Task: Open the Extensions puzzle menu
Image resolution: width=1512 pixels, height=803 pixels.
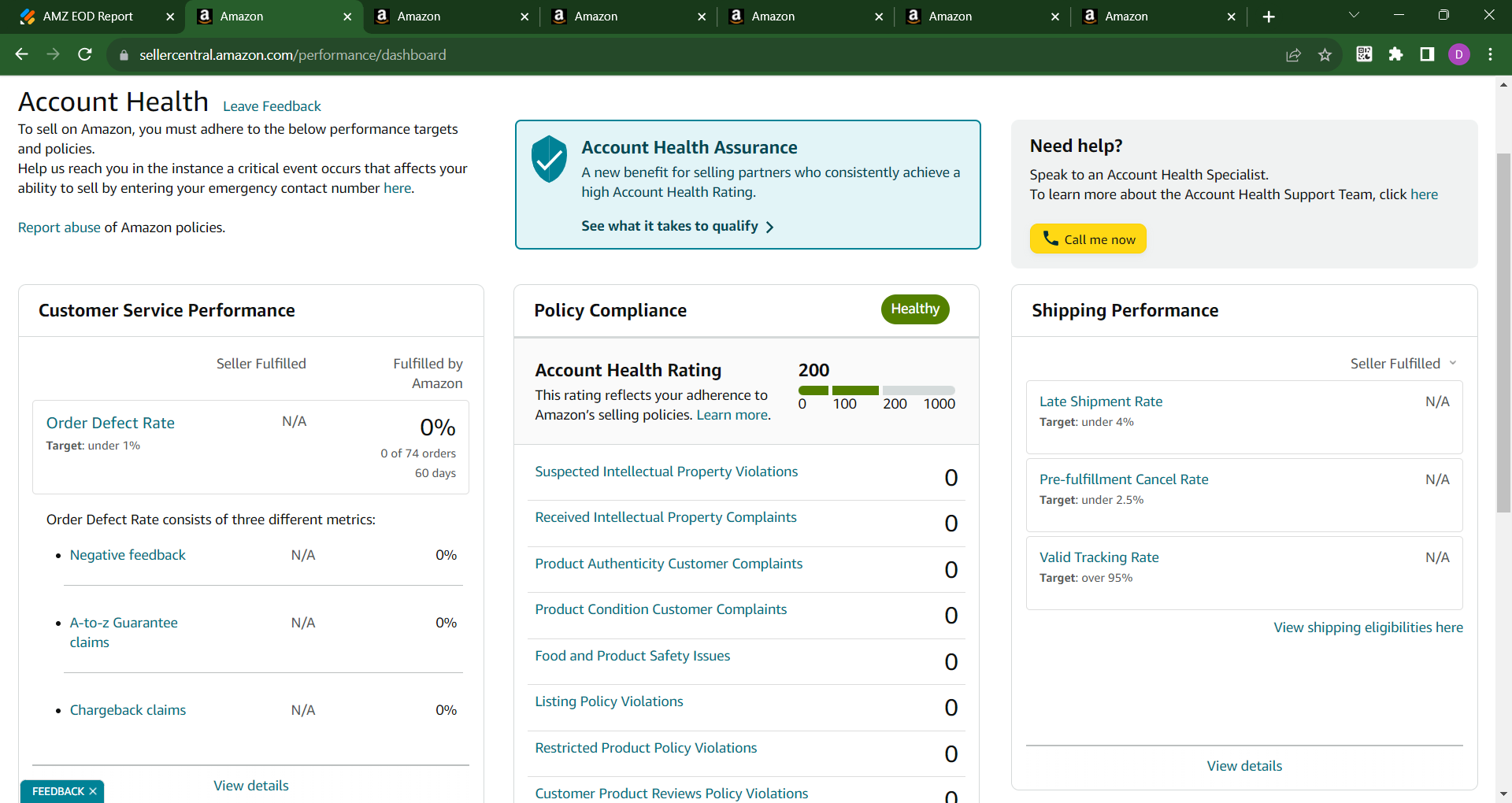Action: (1395, 54)
